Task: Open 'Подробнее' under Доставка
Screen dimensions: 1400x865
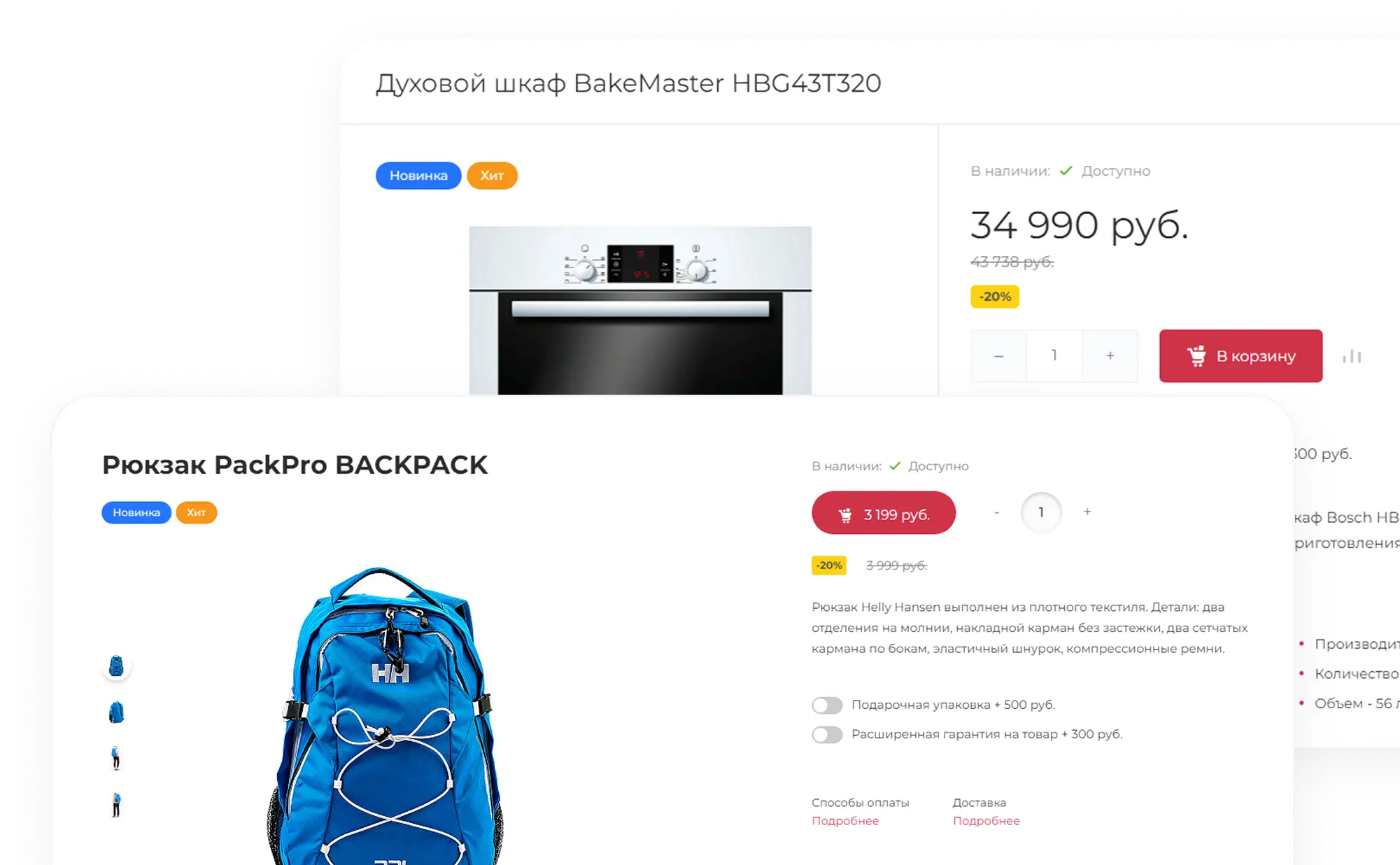Action: point(986,821)
